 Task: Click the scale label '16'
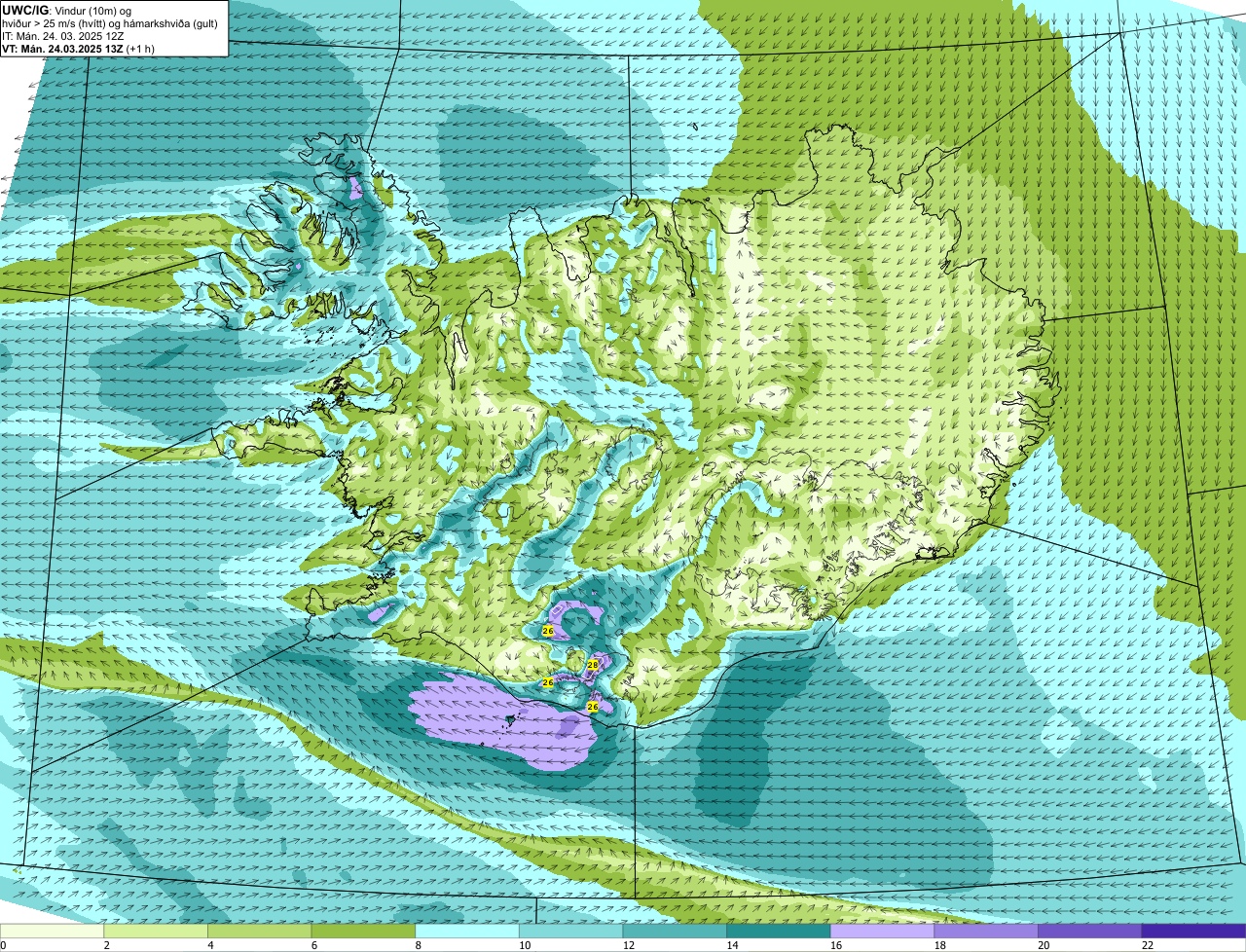click(x=836, y=945)
